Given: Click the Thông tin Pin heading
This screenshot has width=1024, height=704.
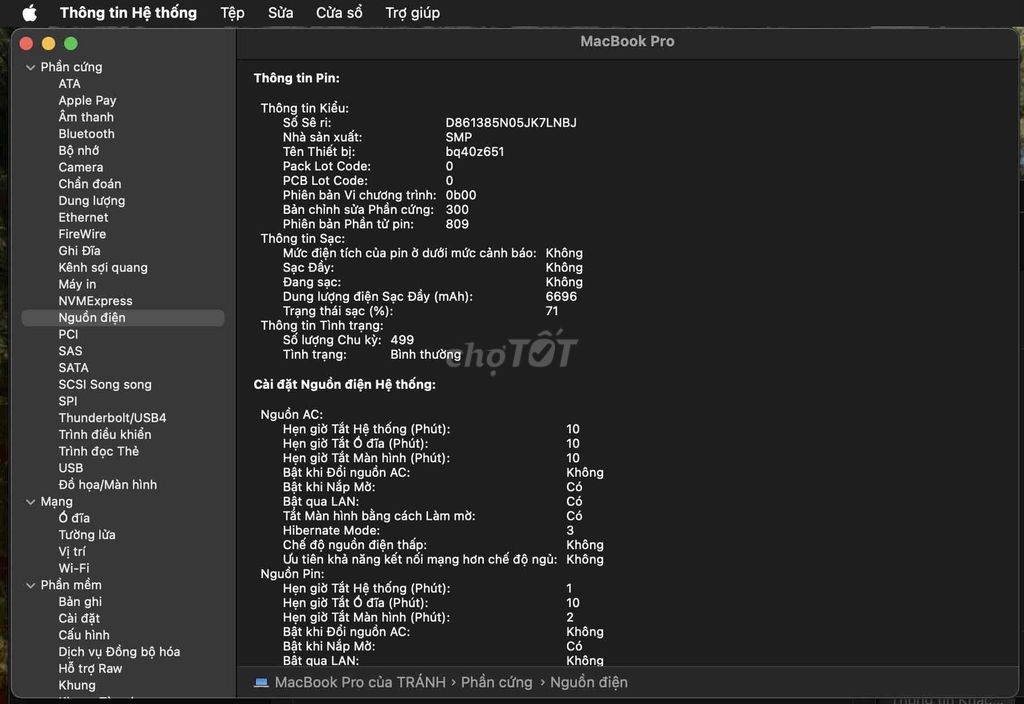Looking at the screenshot, I should coord(296,78).
